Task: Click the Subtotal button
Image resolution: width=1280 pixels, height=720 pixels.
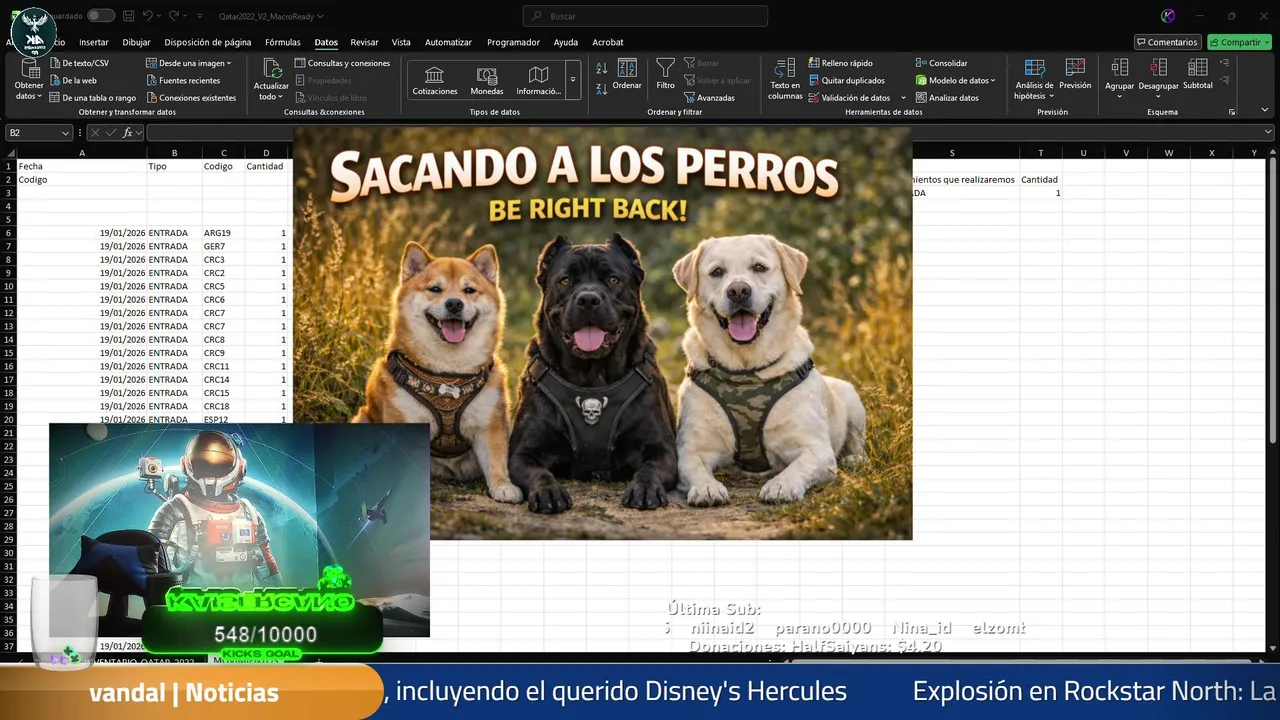Action: 1197,74
